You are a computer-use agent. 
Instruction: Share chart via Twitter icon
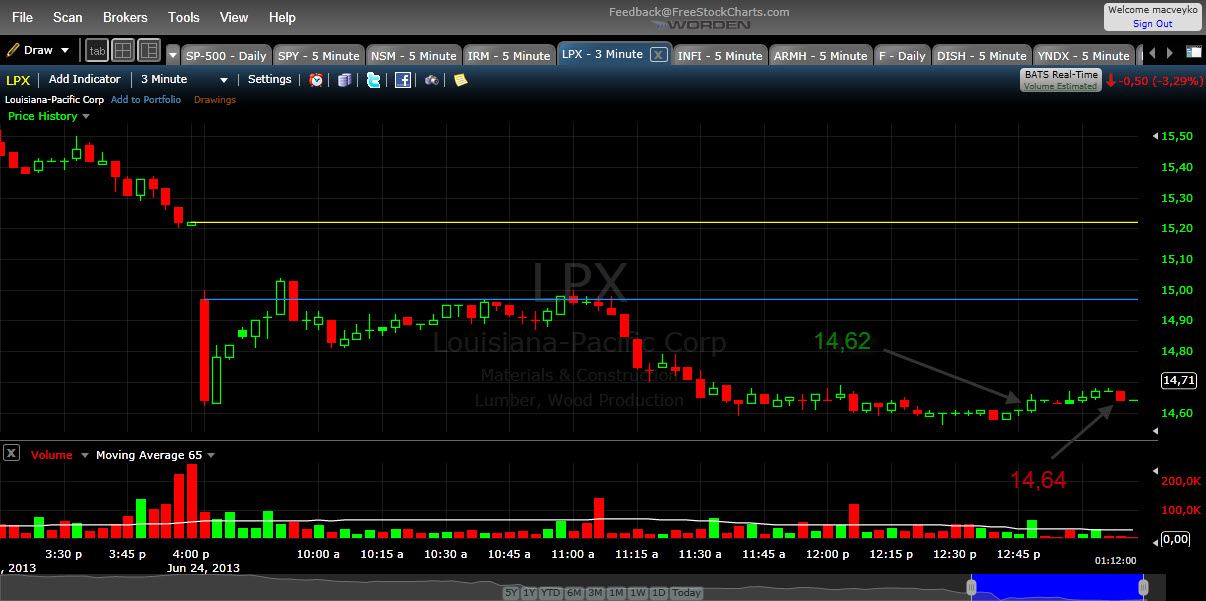[x=373, y=80]
